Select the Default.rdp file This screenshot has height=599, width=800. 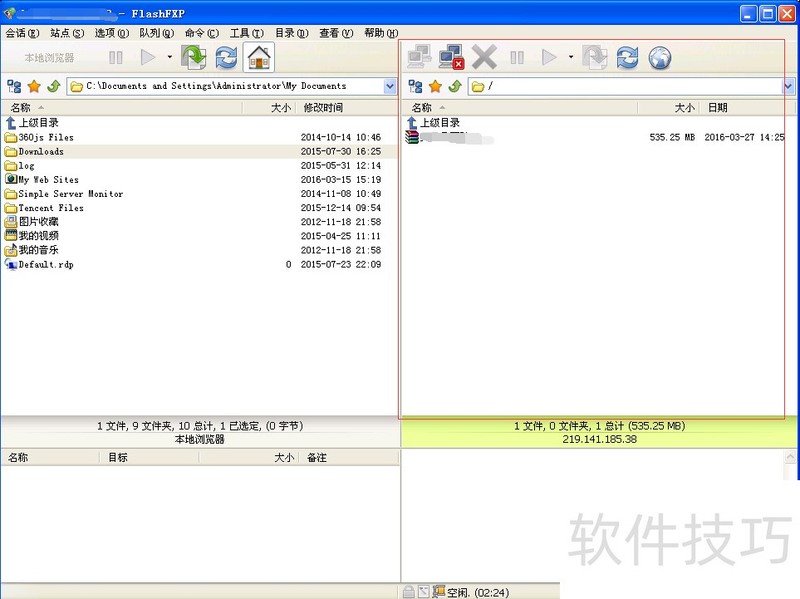click(x=46, y=265)
